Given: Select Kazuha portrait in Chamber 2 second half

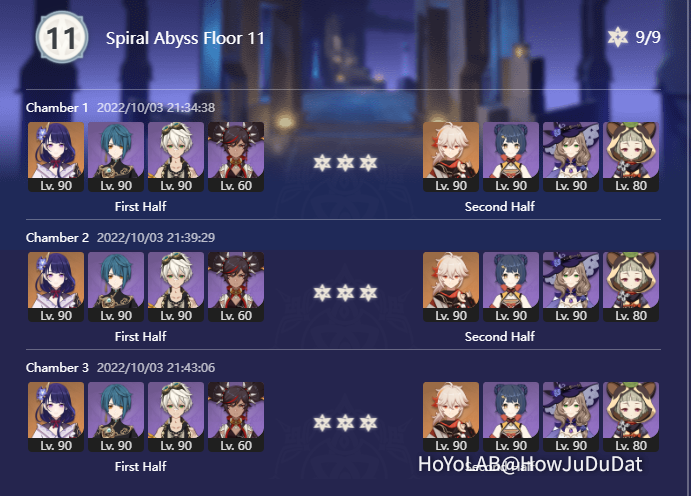Looking at the screenshot, I should click(x=451, y=287).
